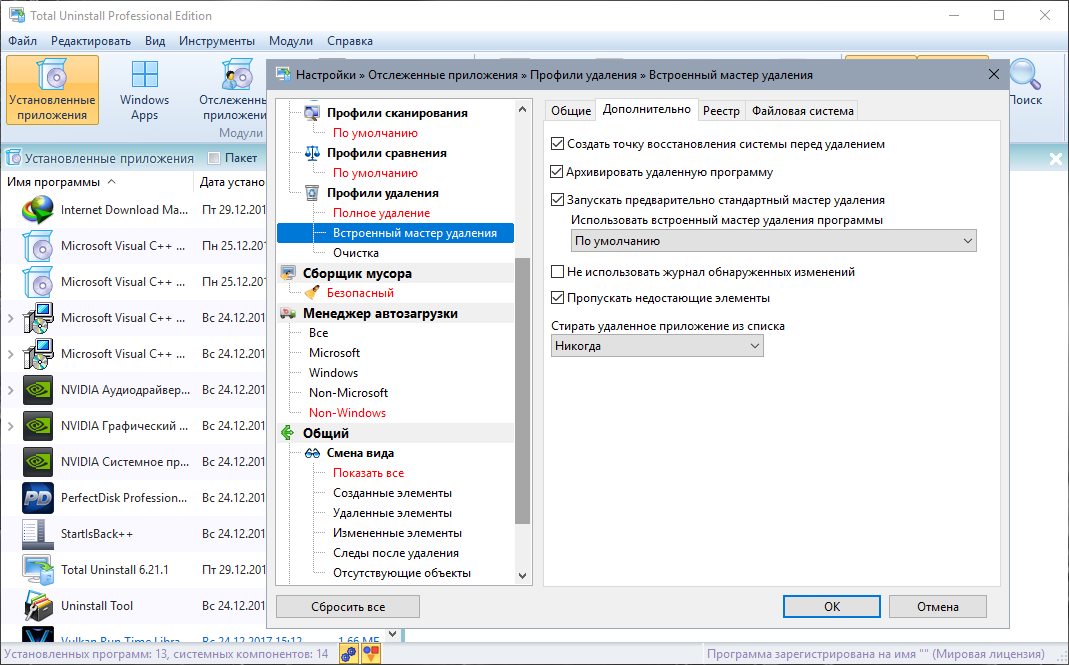Cancel the dialog with Отмена
This screenshot has width=1069, height=665.
[937, 606]
